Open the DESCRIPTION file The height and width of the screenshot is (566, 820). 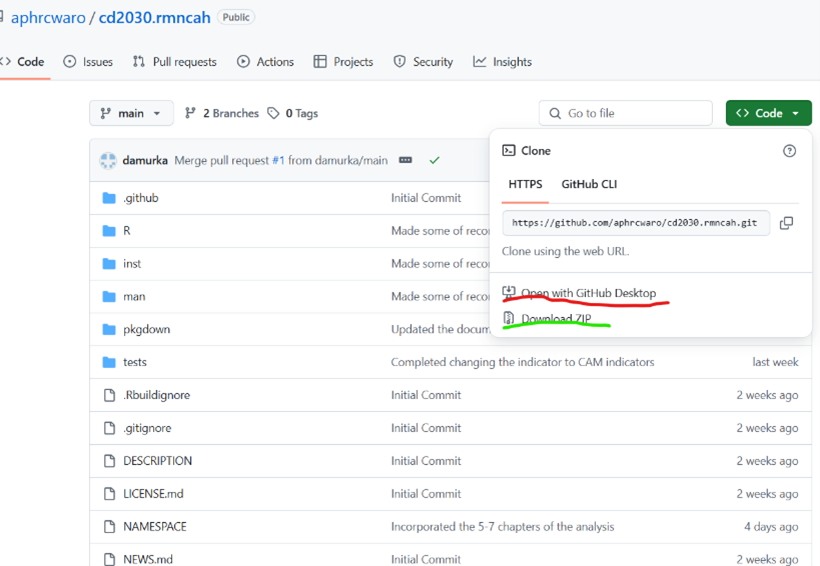[157, 461]
